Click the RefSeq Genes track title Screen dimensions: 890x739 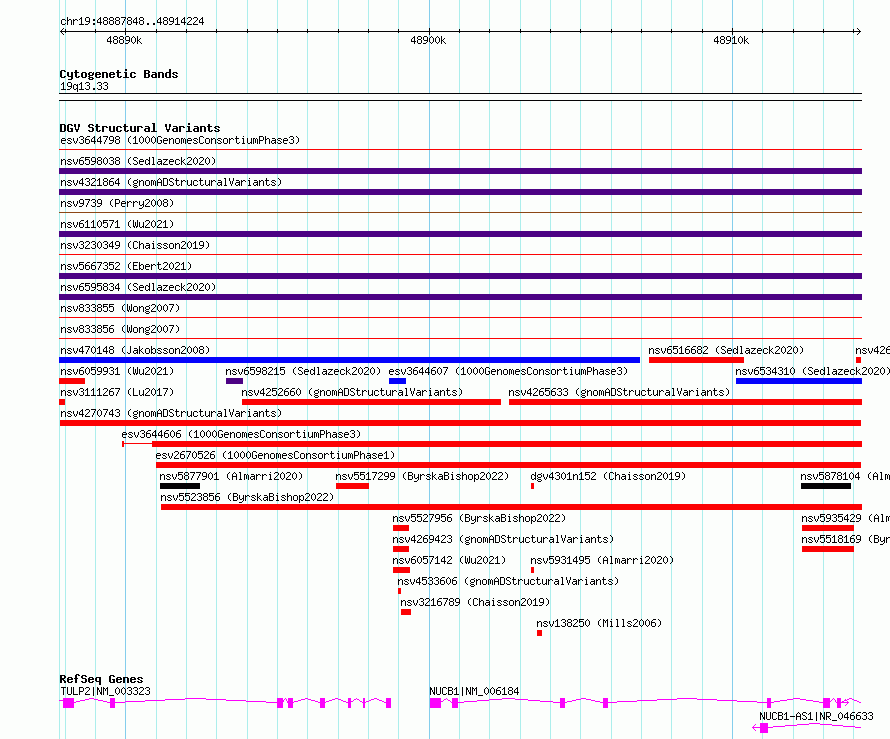102,679
